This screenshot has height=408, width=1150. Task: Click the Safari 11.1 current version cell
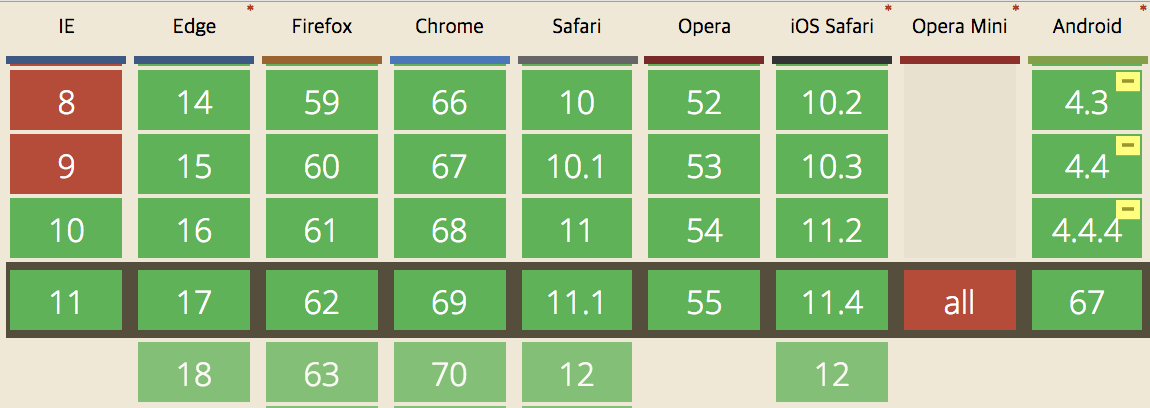(577, 300)
